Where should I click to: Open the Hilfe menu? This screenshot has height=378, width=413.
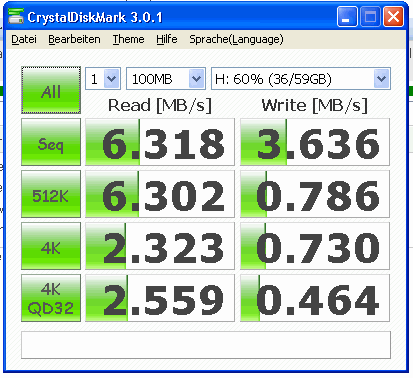point(167,39)
